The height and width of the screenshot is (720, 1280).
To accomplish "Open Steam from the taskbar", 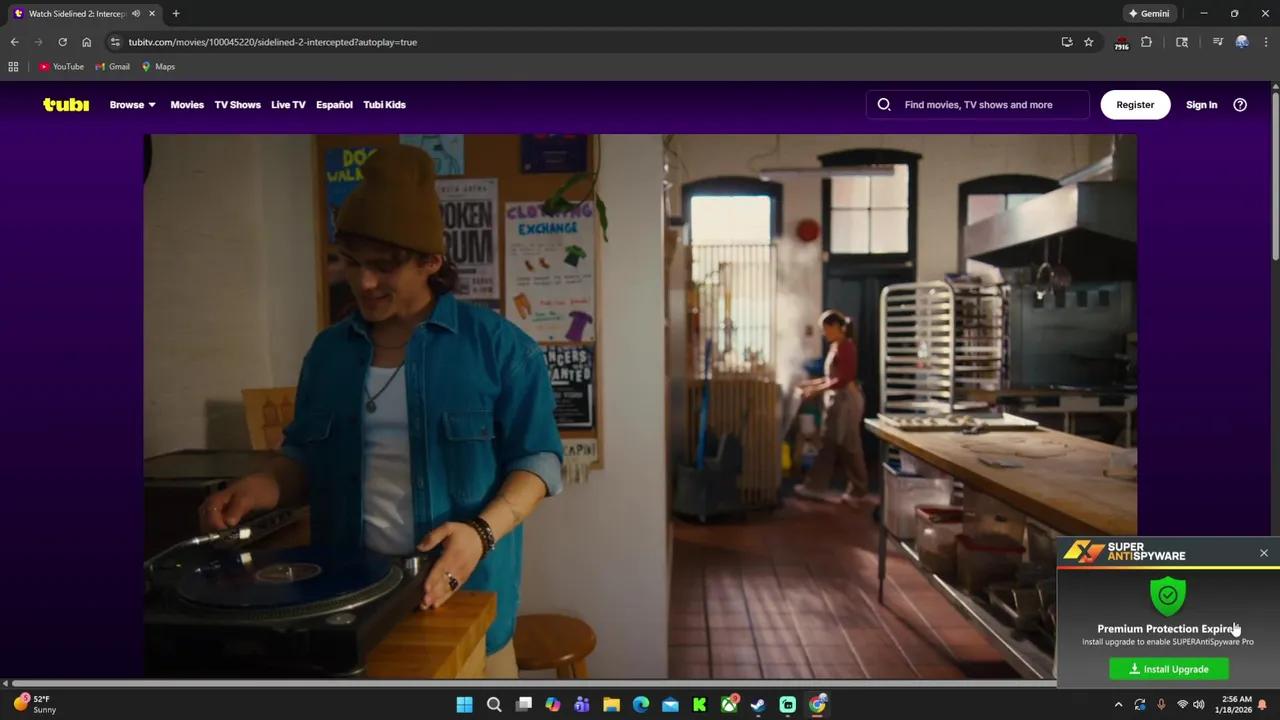I will (x=758, y=705).
